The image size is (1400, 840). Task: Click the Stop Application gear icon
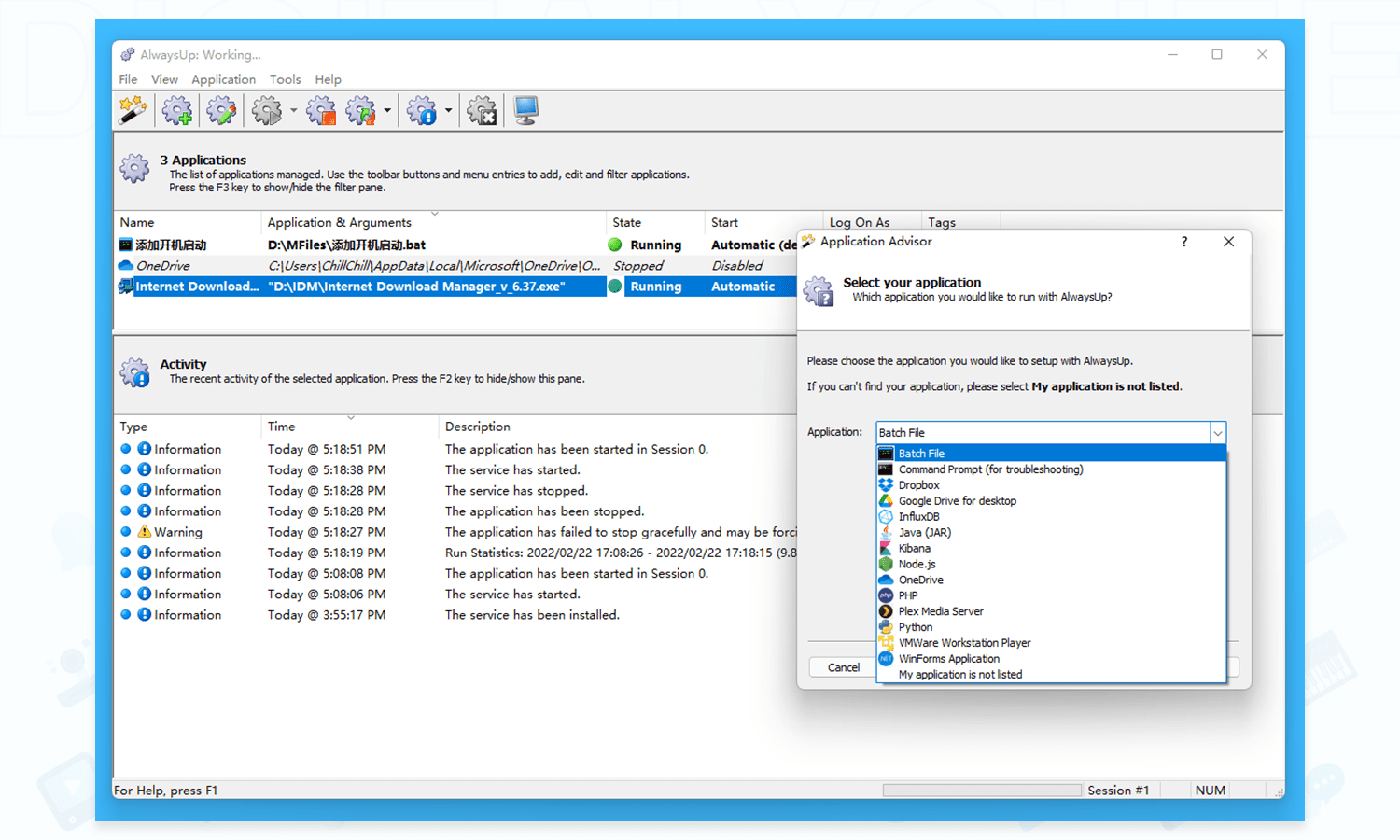321,110
